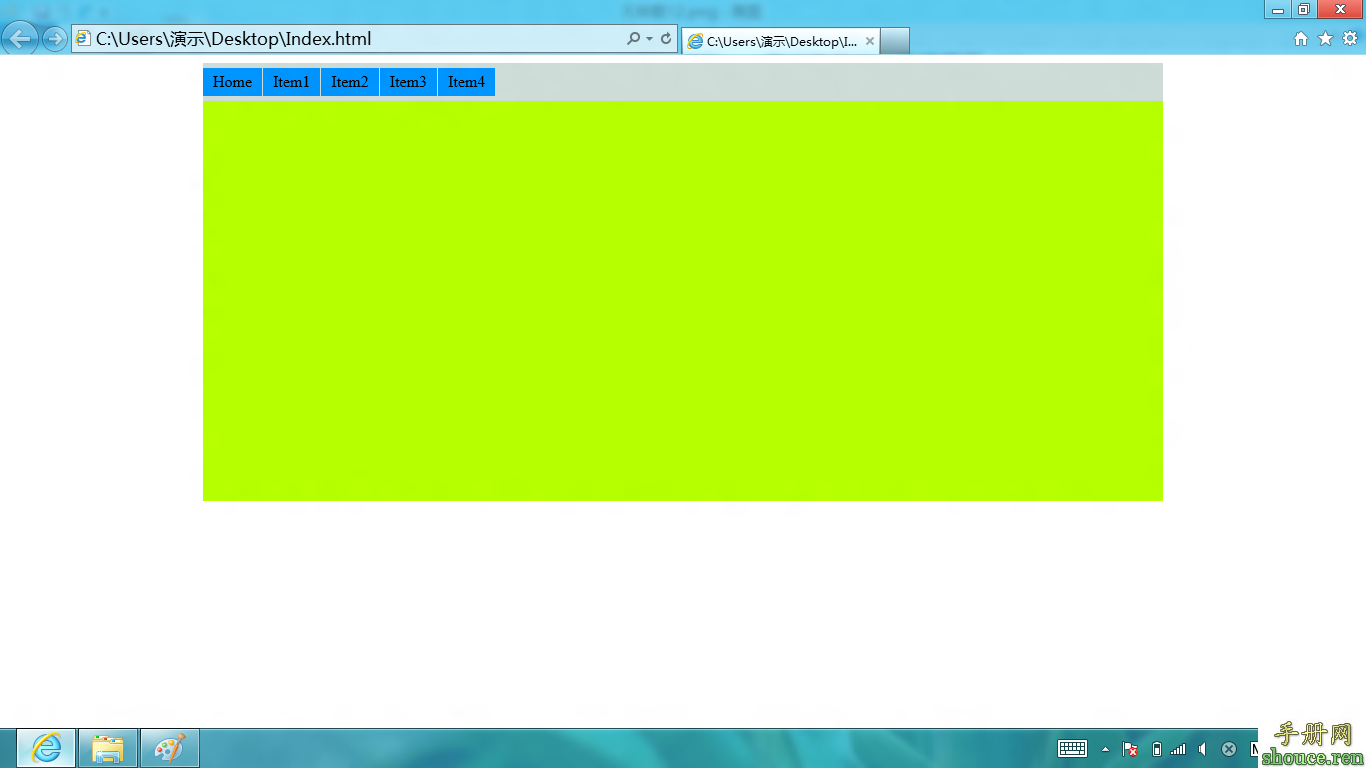Open a new blank tab
The image size is (1366, 768).
[x=895, y=41]
